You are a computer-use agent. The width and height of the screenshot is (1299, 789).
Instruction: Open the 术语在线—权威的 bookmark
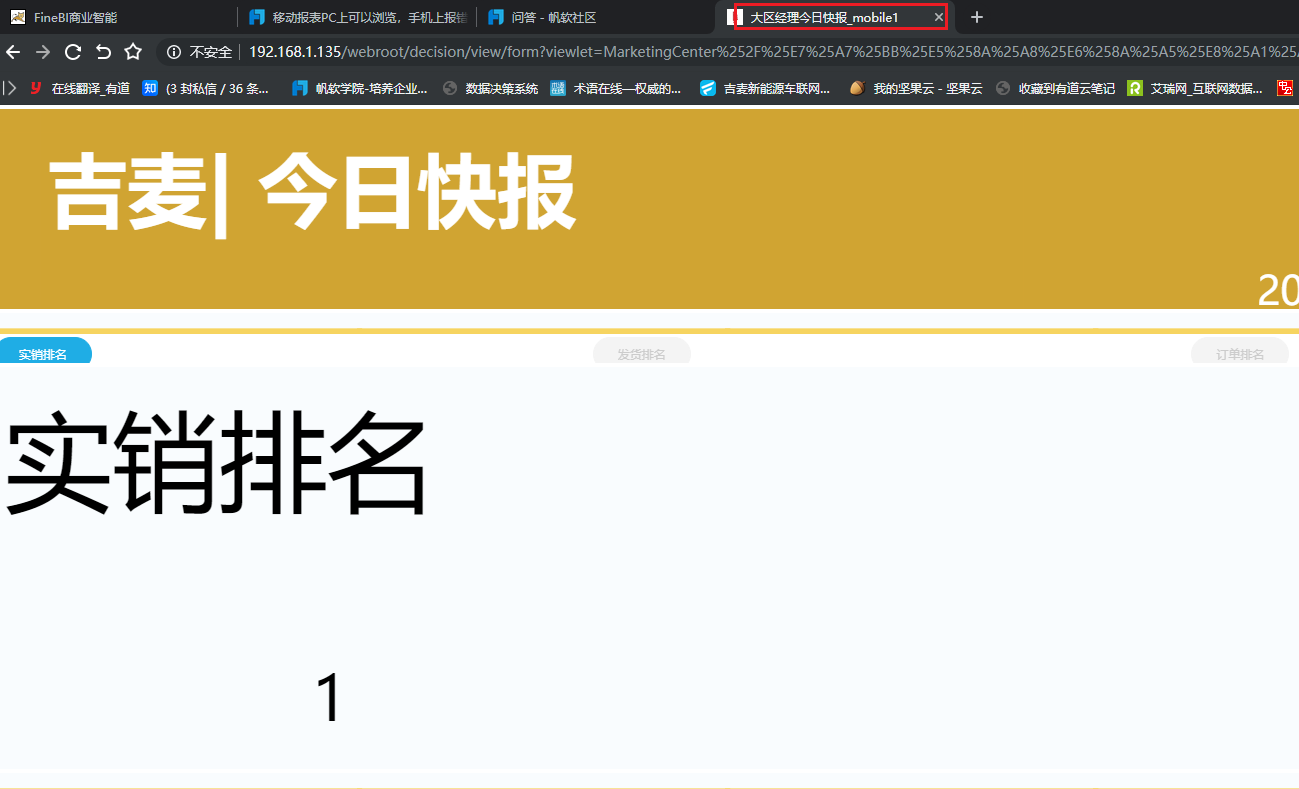tap(616, 88)
